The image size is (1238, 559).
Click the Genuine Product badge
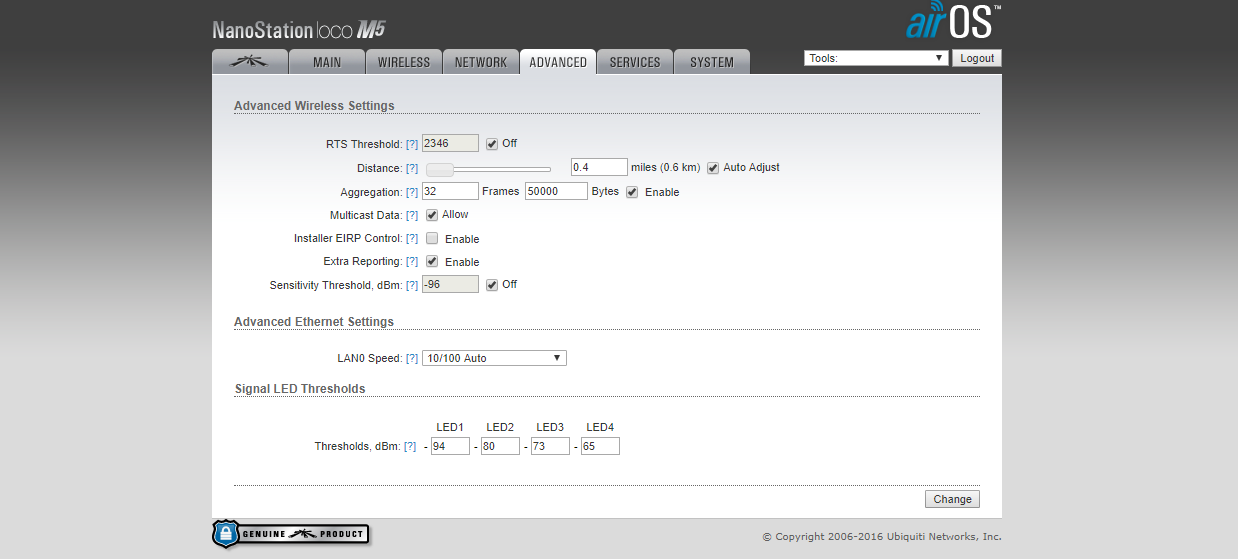pyautogui.click(x=290, y=533)
